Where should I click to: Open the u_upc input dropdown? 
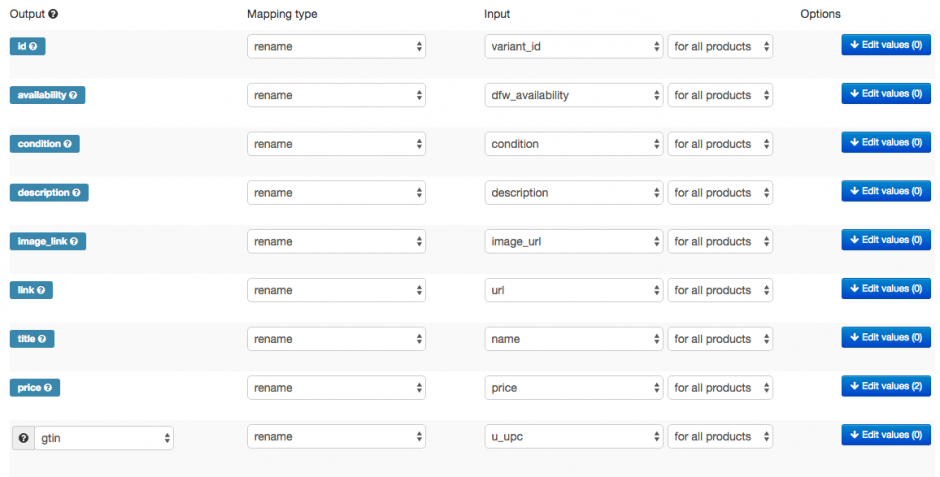pos(573,437)
